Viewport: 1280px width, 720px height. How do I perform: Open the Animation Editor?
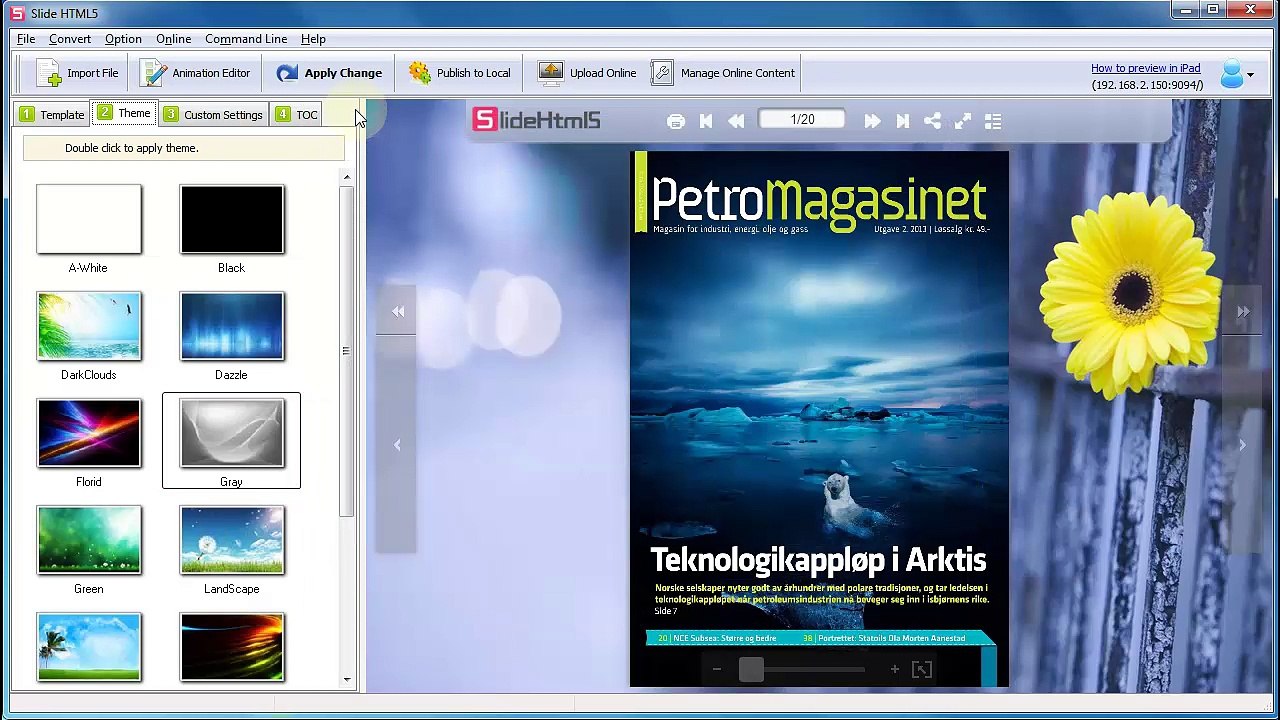[195, 73]
